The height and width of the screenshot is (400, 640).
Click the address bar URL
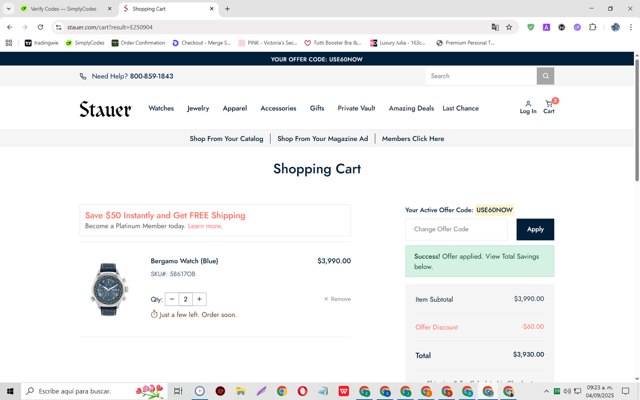point(110,27)
